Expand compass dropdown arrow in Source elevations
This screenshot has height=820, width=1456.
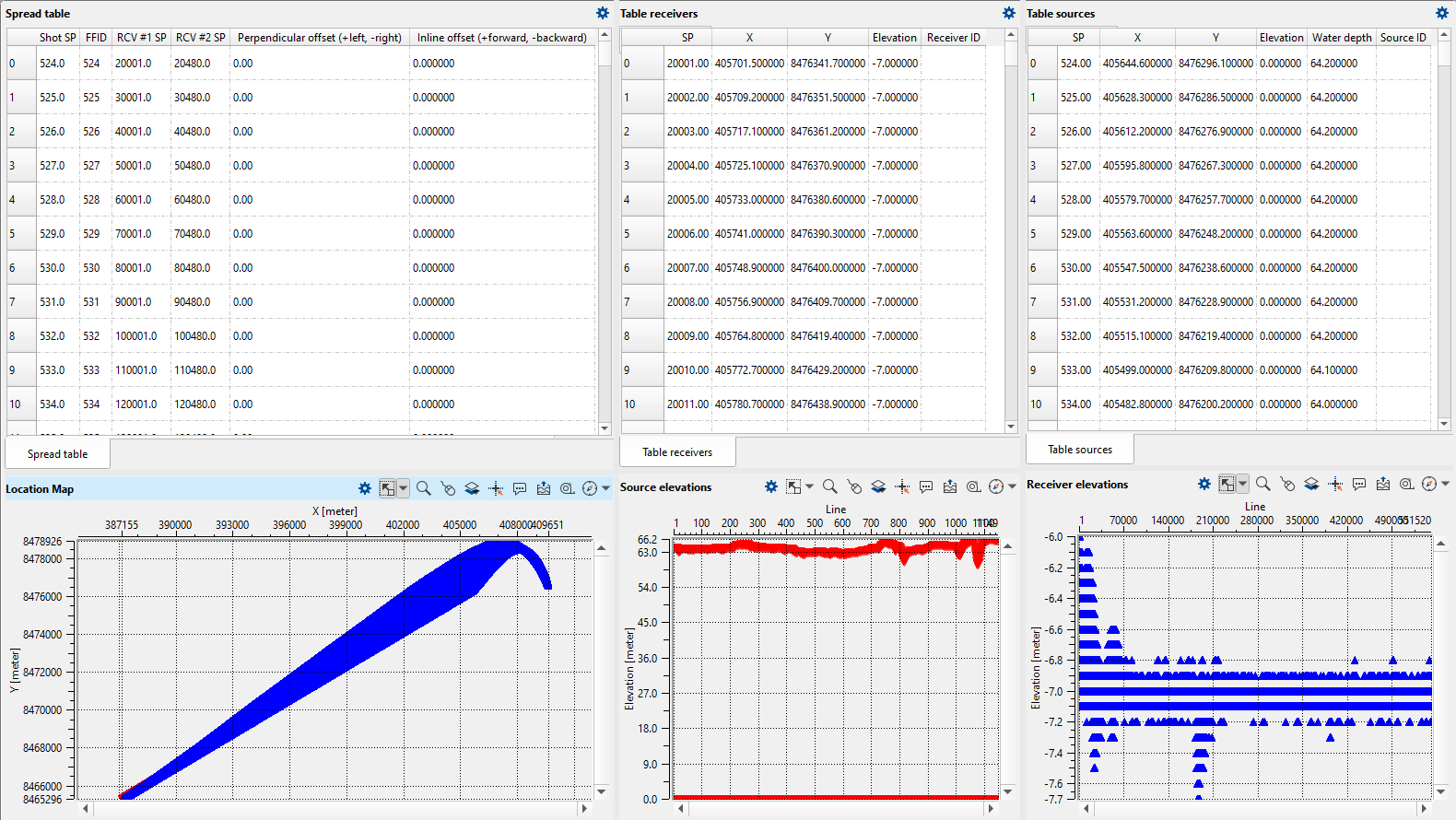[1012, 486]
